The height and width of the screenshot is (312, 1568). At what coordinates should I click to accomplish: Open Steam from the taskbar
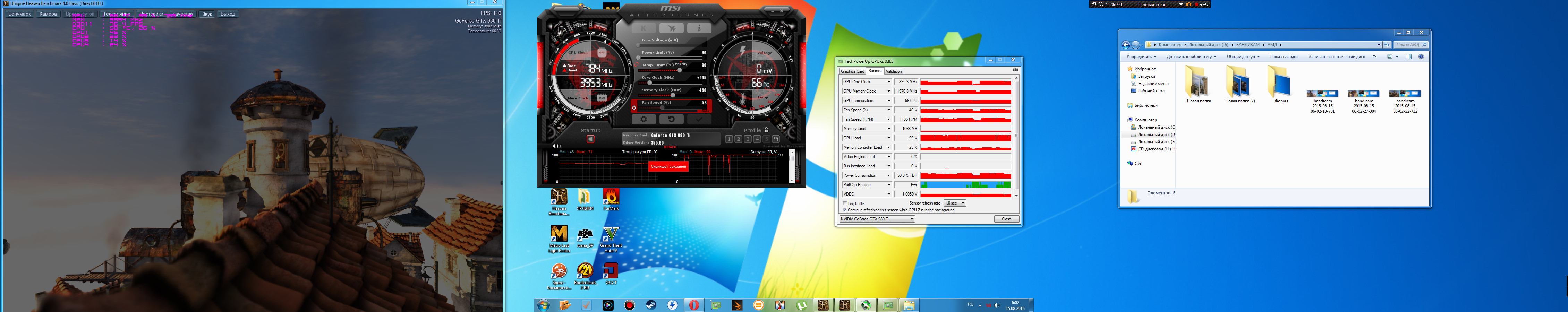pos(651,305)
